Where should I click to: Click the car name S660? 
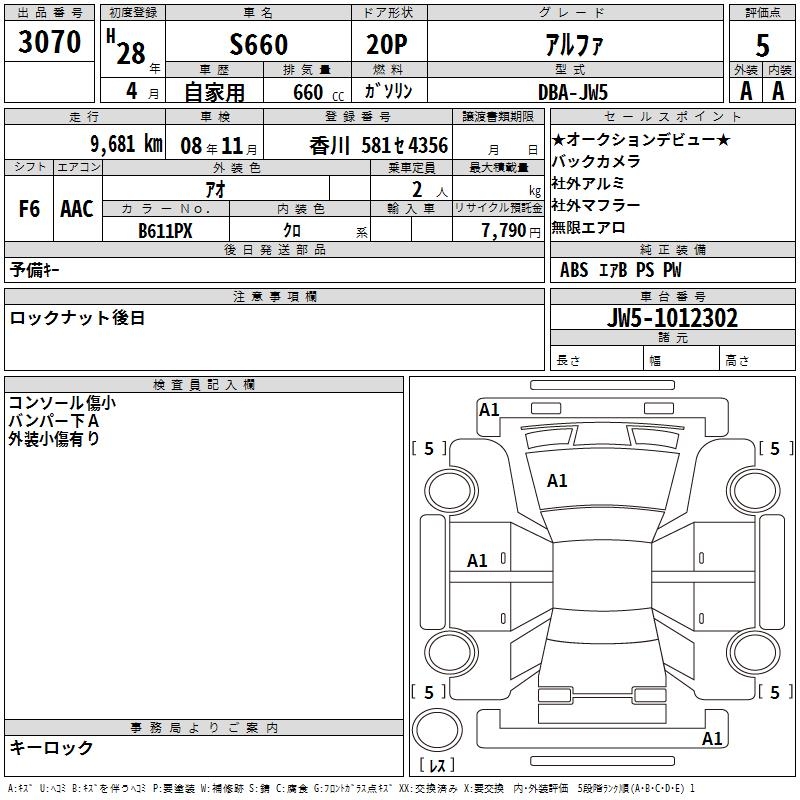point(259,44)
